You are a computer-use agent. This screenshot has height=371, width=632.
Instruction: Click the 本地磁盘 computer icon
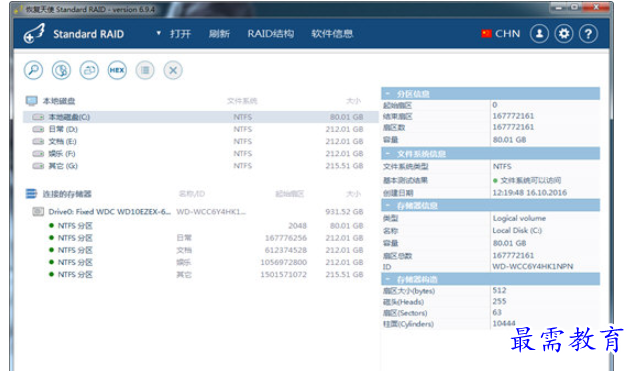[x=31, y=100]
